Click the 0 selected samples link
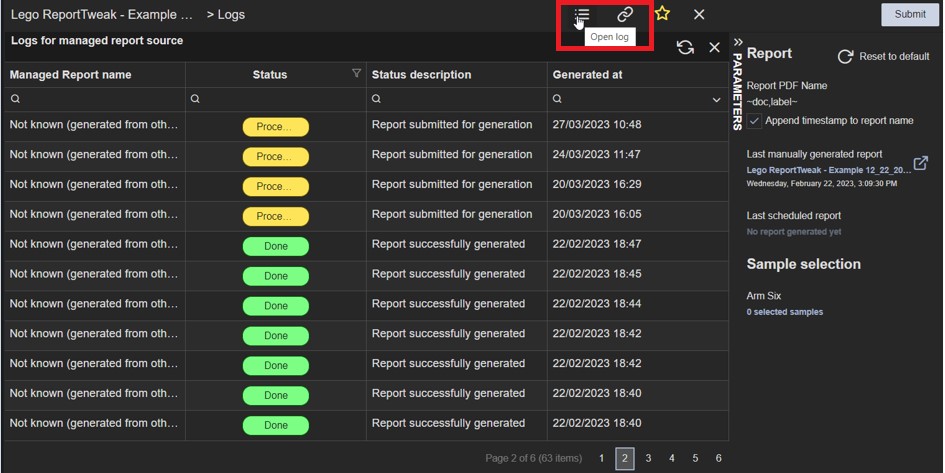Viewport: 945px width, 473px height. (x=784, y=312)
